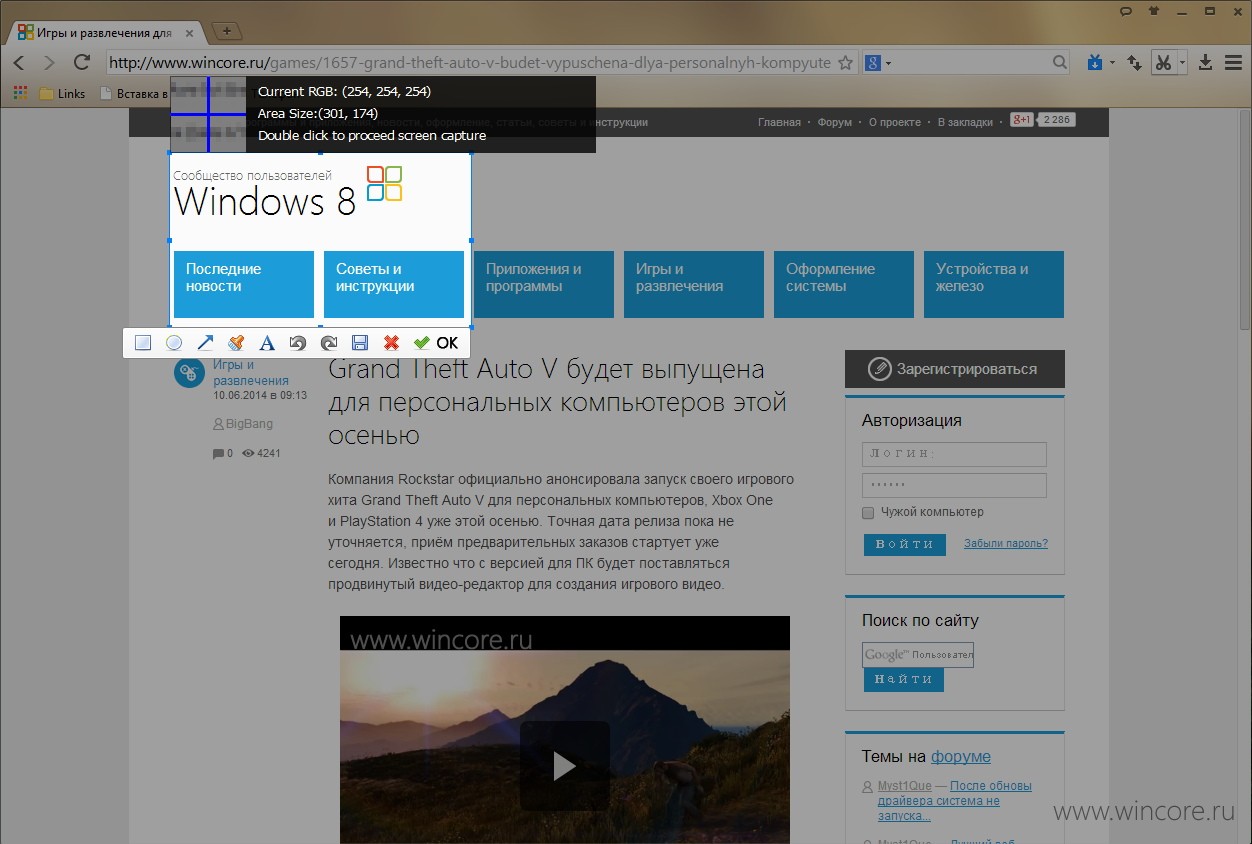
Task: Click the blue download extension icon
Action: (x=1095, y=63)
